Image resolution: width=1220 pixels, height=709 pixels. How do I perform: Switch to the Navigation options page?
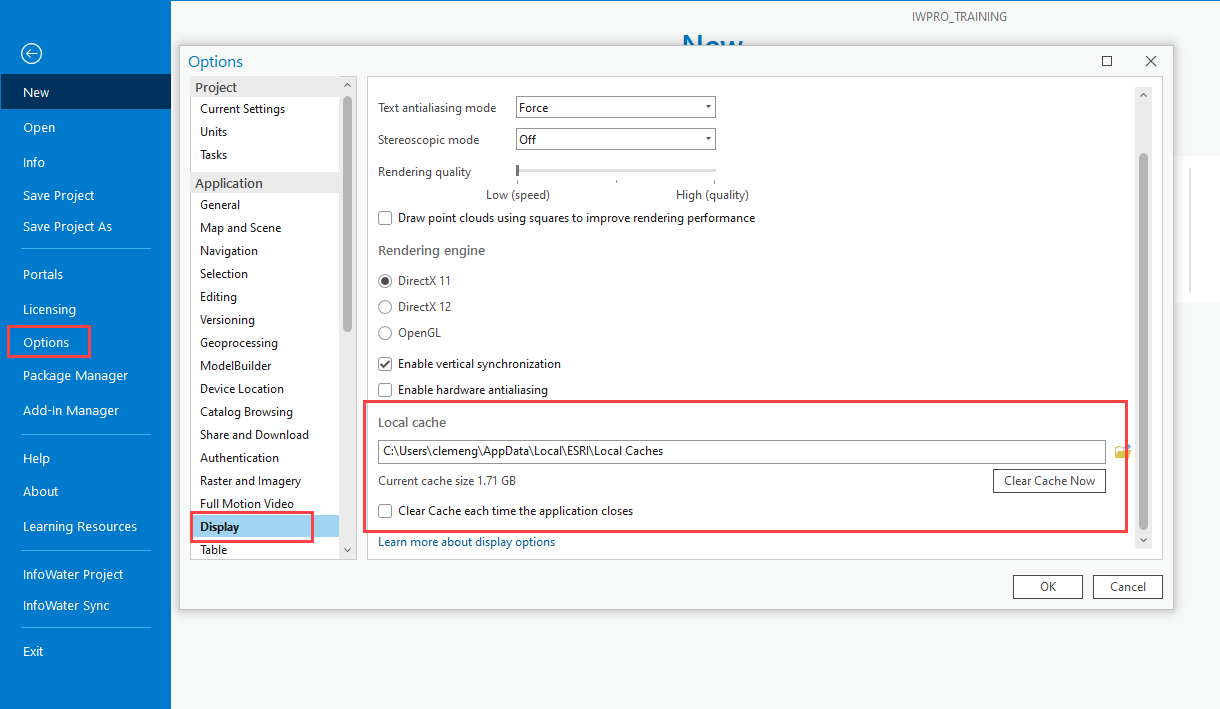[x=231, y=250]
